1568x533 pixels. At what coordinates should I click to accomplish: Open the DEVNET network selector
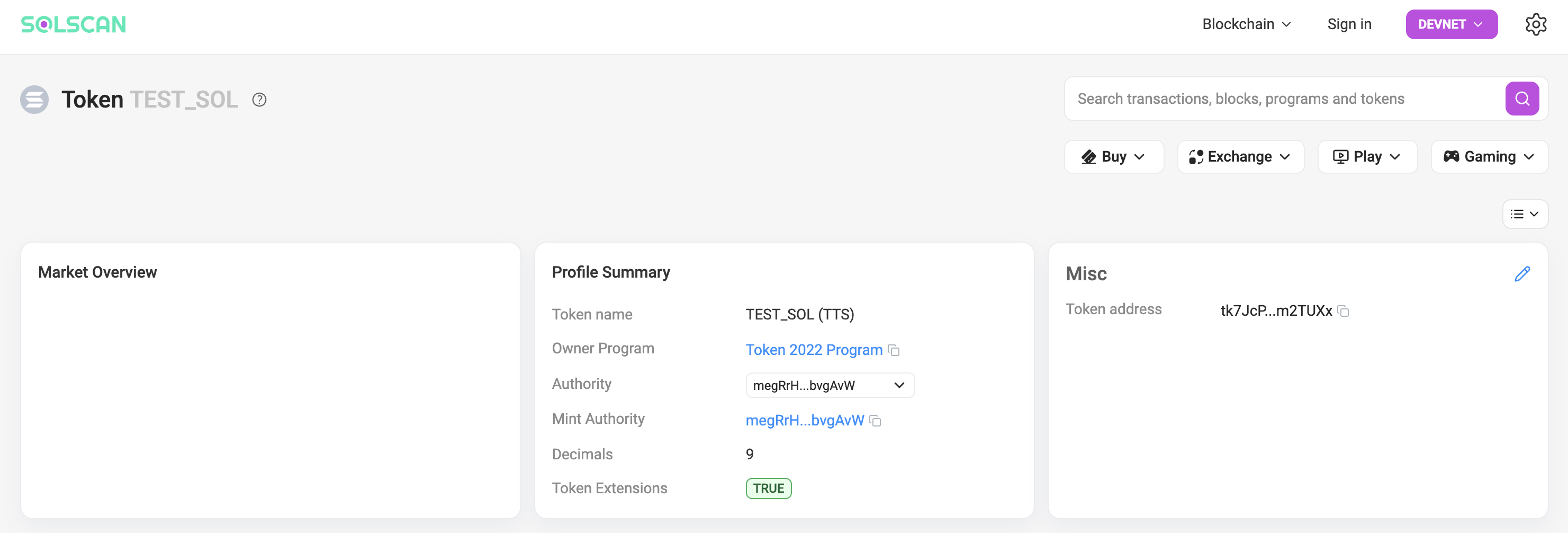click(x=1451, y=24)
